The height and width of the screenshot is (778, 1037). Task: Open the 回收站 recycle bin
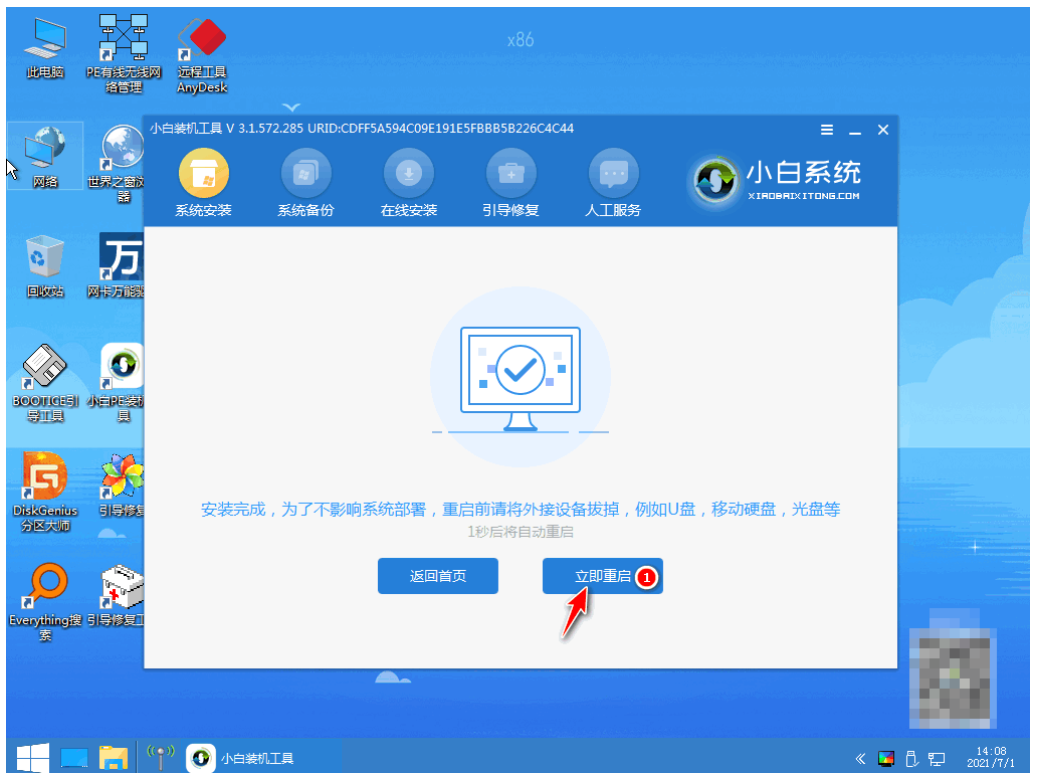[45, 266]
